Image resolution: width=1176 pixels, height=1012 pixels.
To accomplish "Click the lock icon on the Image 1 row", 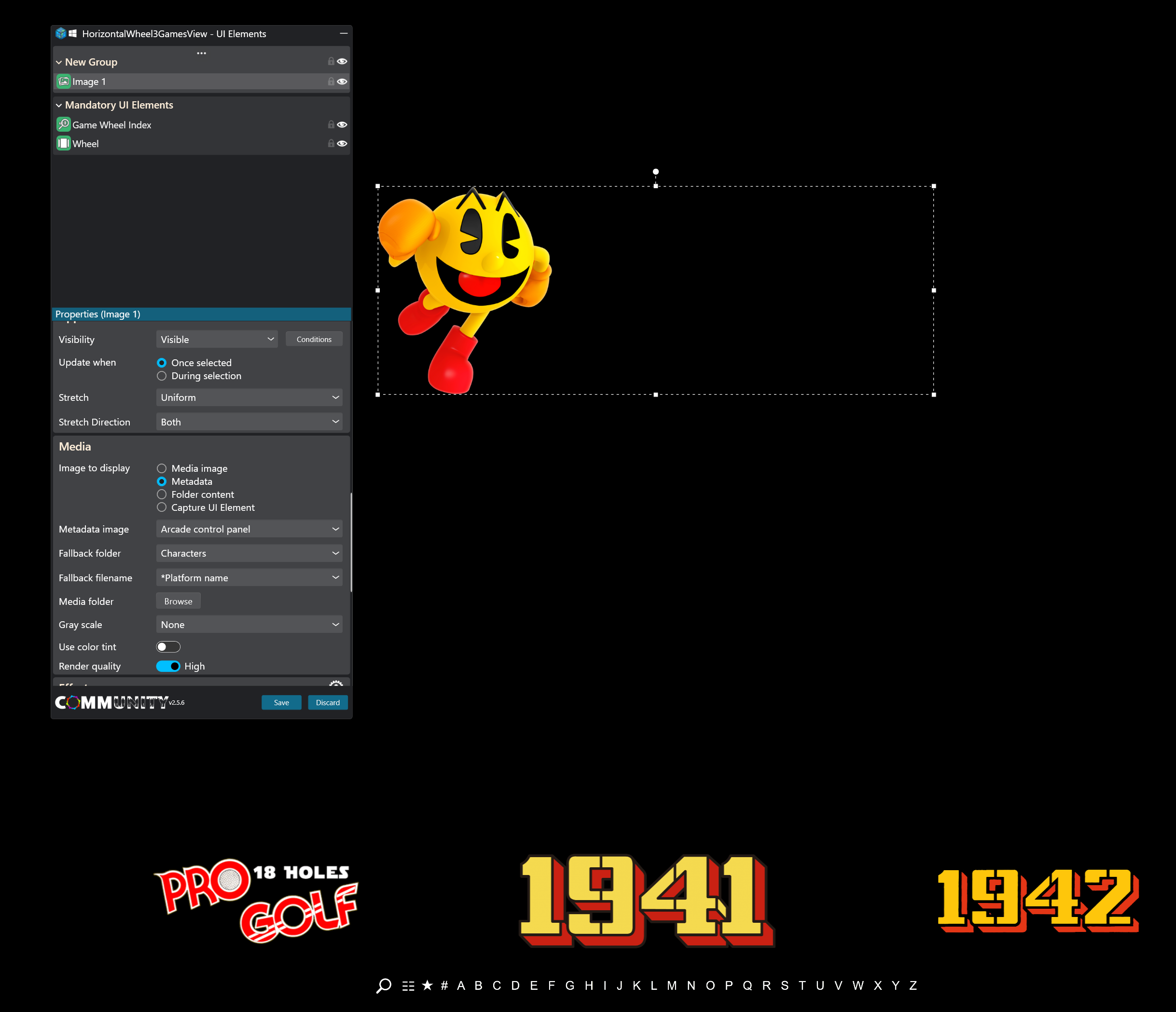I will pos(331,82).
